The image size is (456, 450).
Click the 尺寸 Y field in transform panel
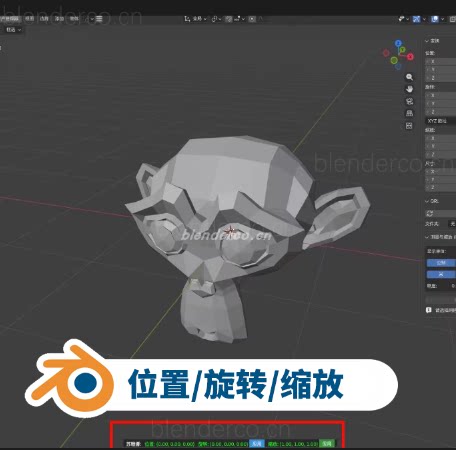(x=441, y=180)
